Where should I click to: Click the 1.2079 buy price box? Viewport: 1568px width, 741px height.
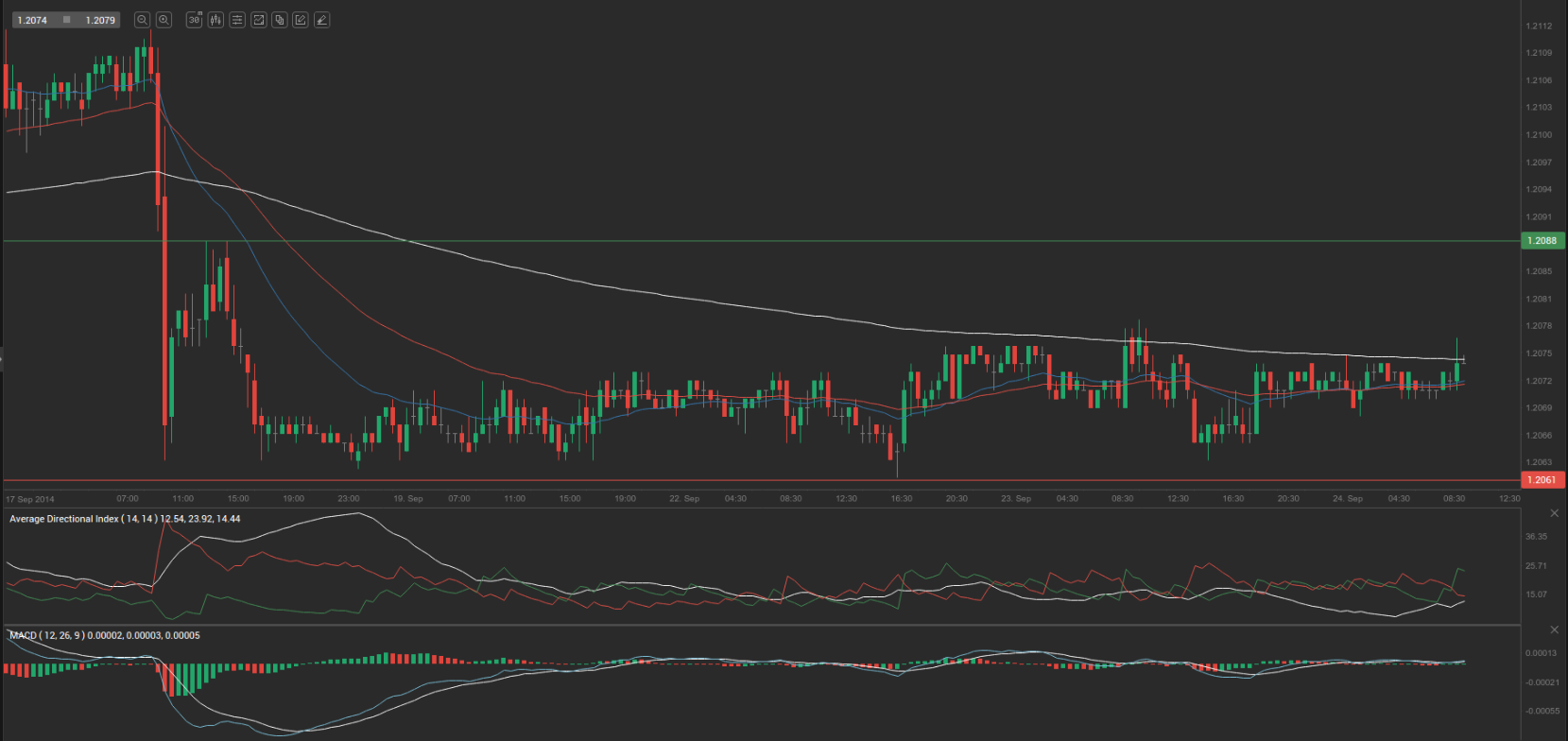[x=100, y=20]
